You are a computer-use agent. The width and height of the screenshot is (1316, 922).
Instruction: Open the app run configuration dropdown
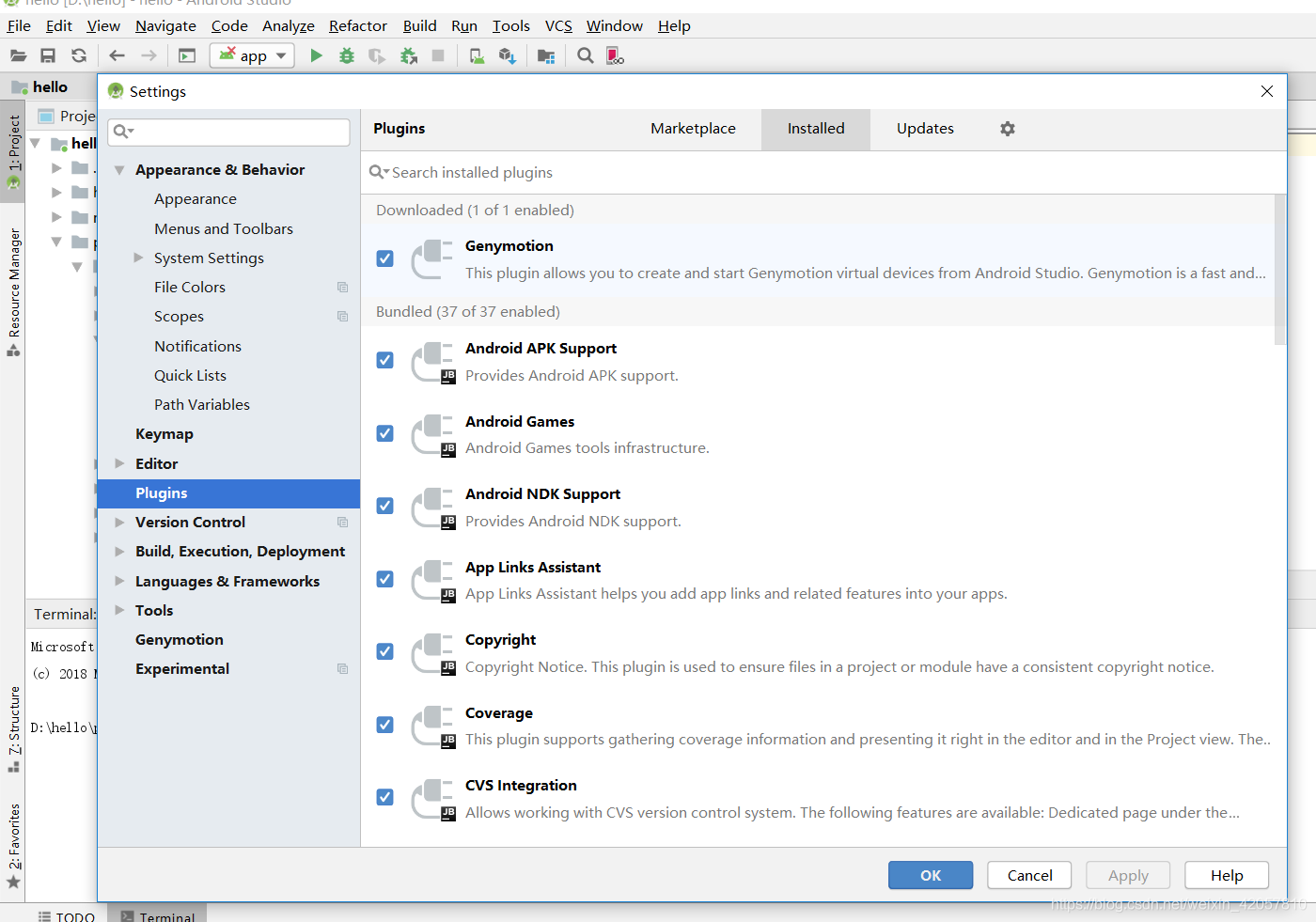[252, 55]
